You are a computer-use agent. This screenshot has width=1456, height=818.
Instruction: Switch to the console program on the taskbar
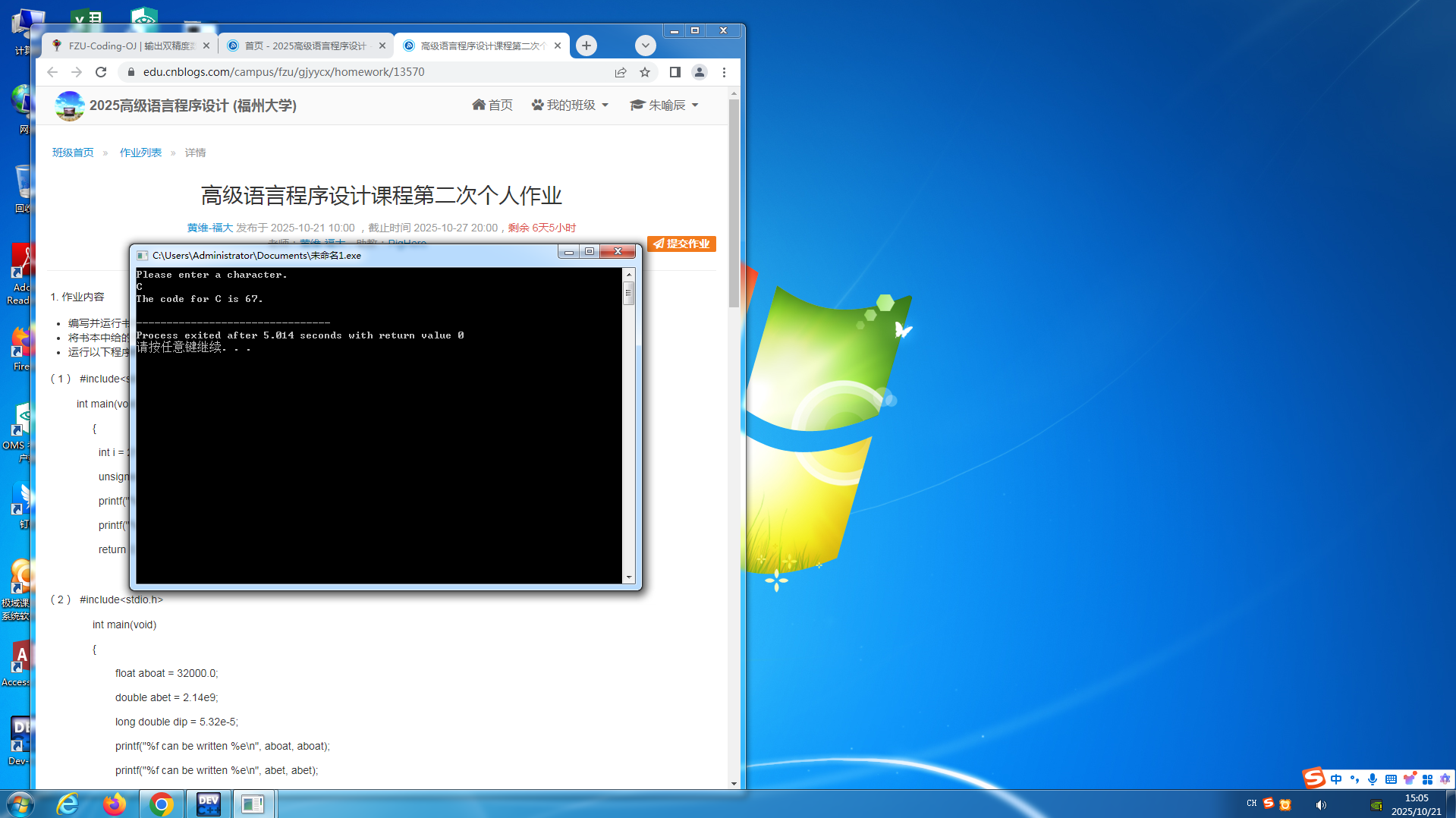tap(253, 804)
